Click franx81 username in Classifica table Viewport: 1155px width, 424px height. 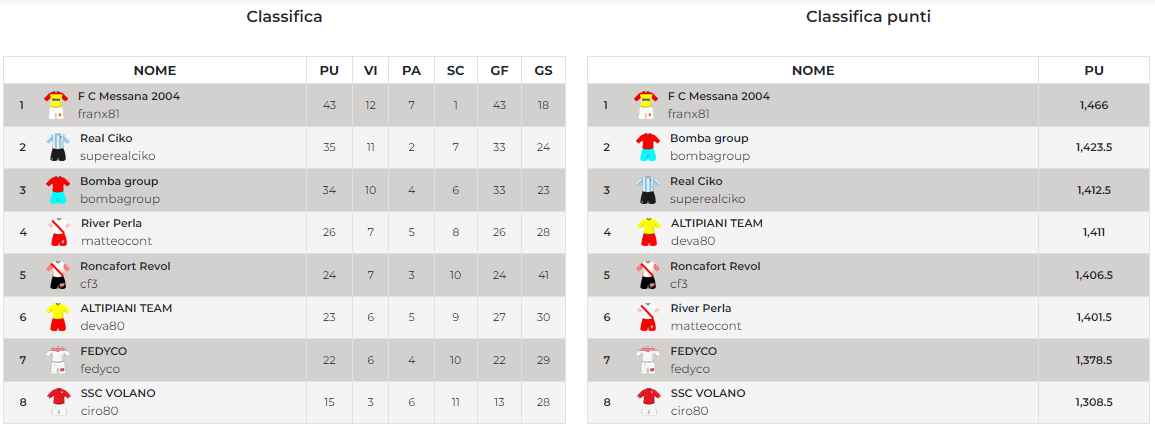pos(99,114)
